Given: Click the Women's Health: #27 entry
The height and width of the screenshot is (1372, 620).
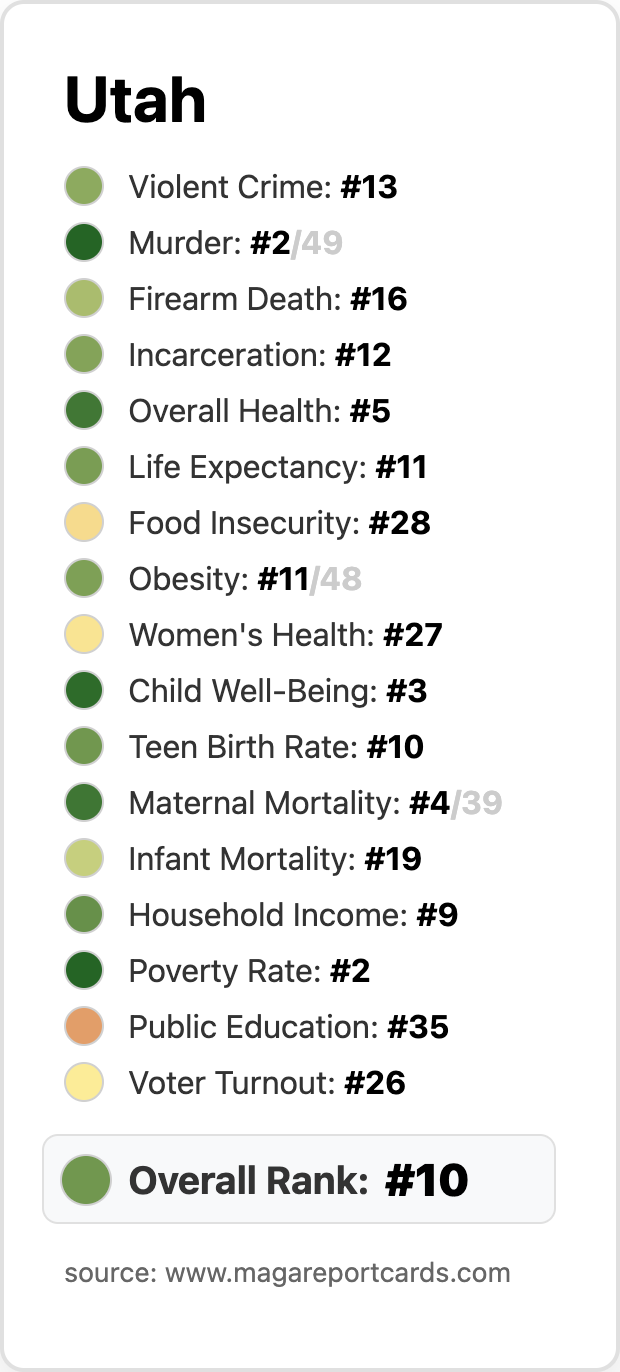Looking at the screenshot, I should tap(286, 635).
